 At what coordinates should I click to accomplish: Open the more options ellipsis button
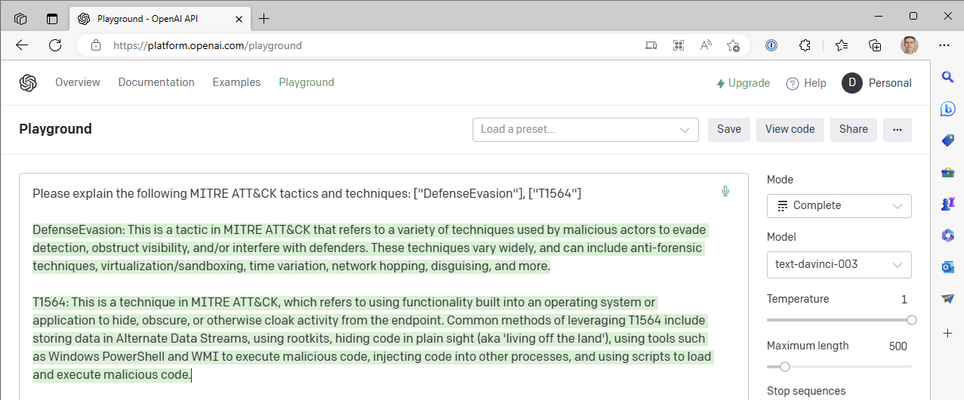(898, 130)
